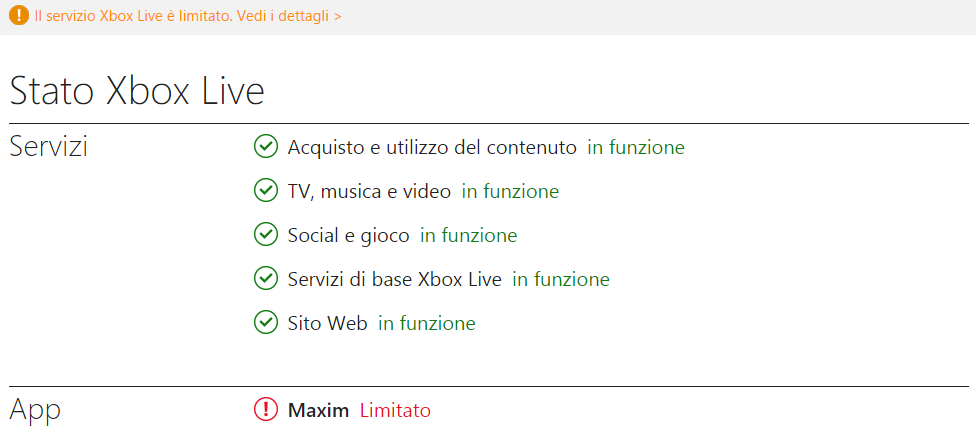Click checkmark icon beside Social e gioco
976x448 pixels.
(266, 235)
